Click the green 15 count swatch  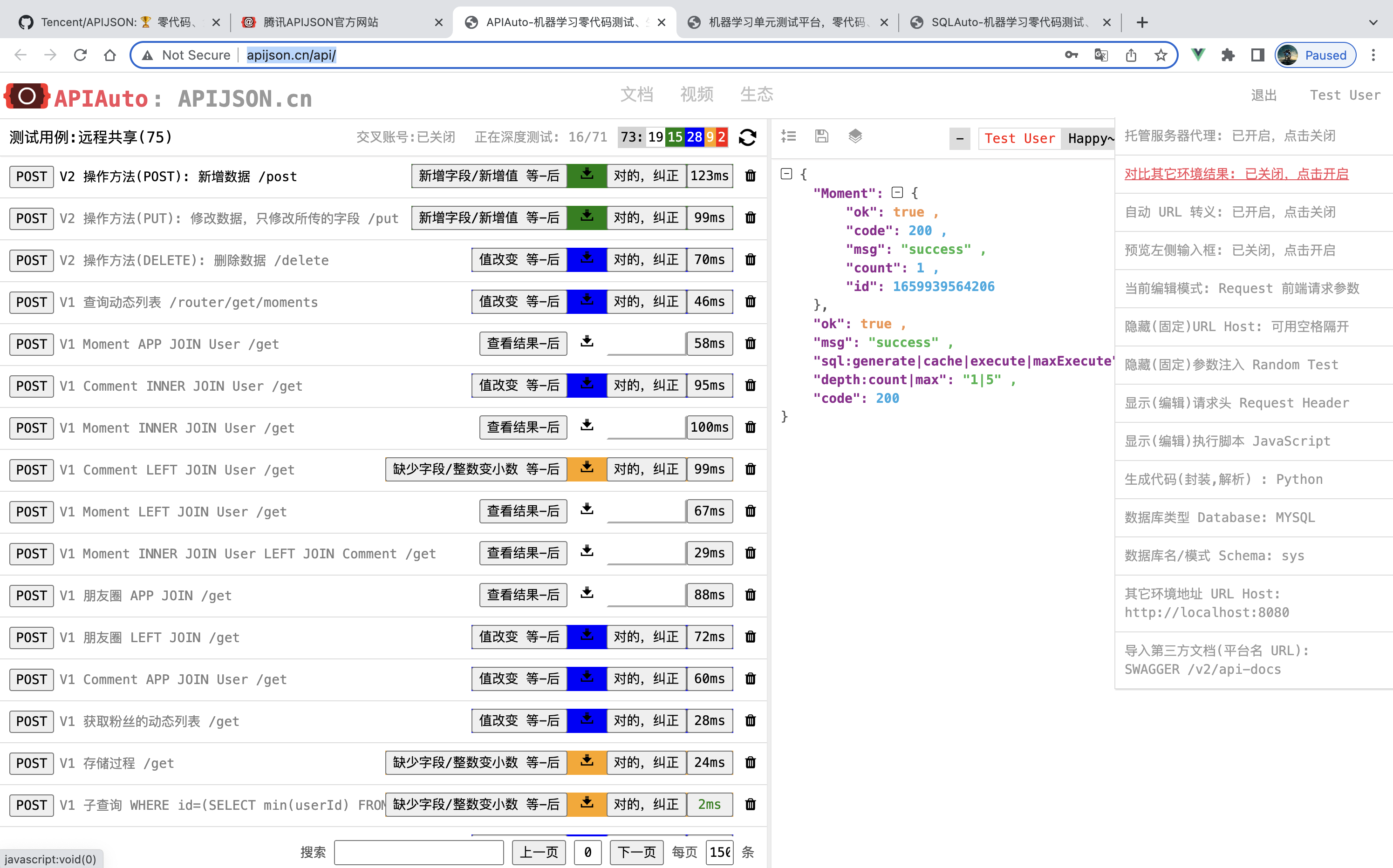[675, 137]
